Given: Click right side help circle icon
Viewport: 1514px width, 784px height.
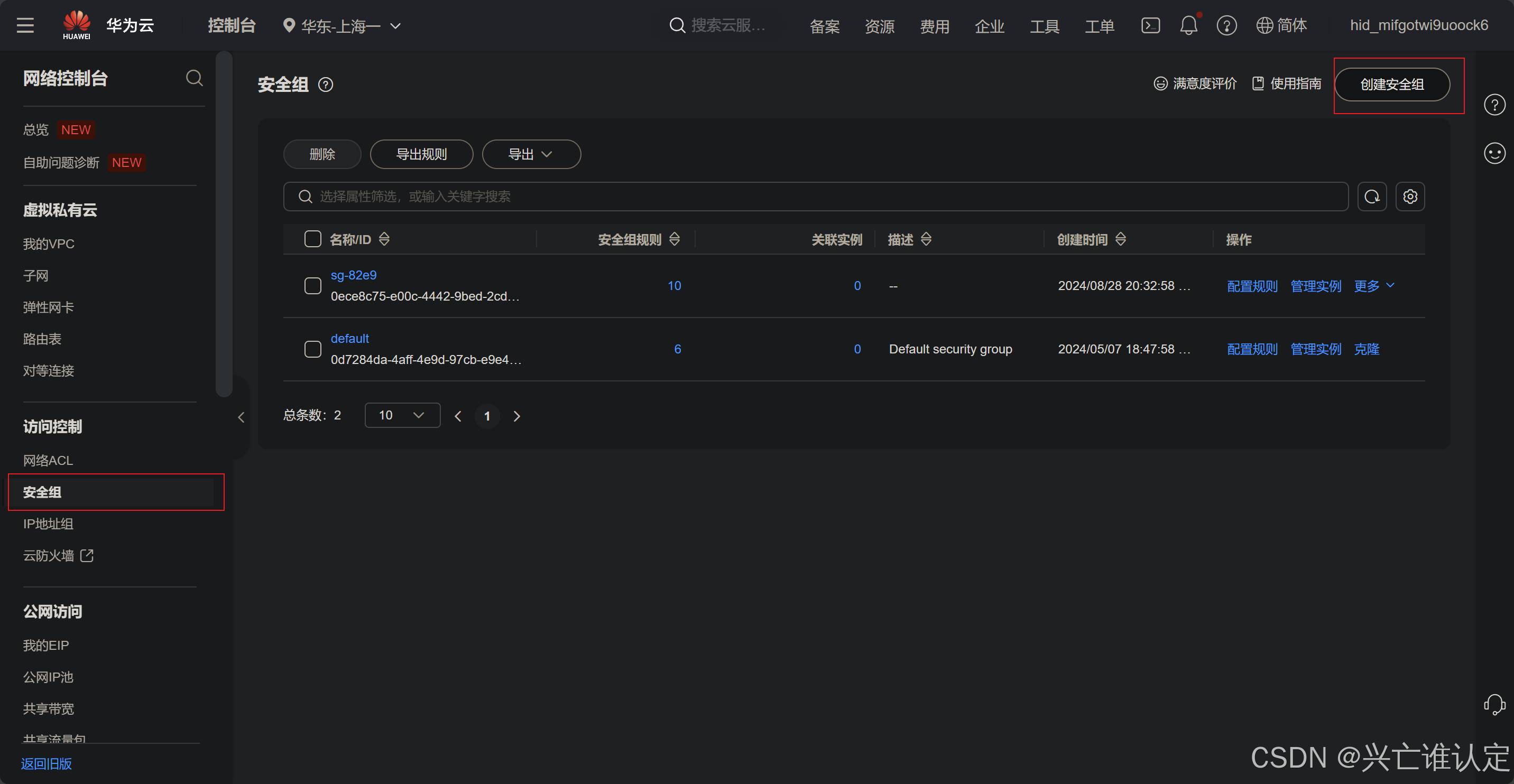Looking at the screenshot, I should click(x=1494, y=105).
